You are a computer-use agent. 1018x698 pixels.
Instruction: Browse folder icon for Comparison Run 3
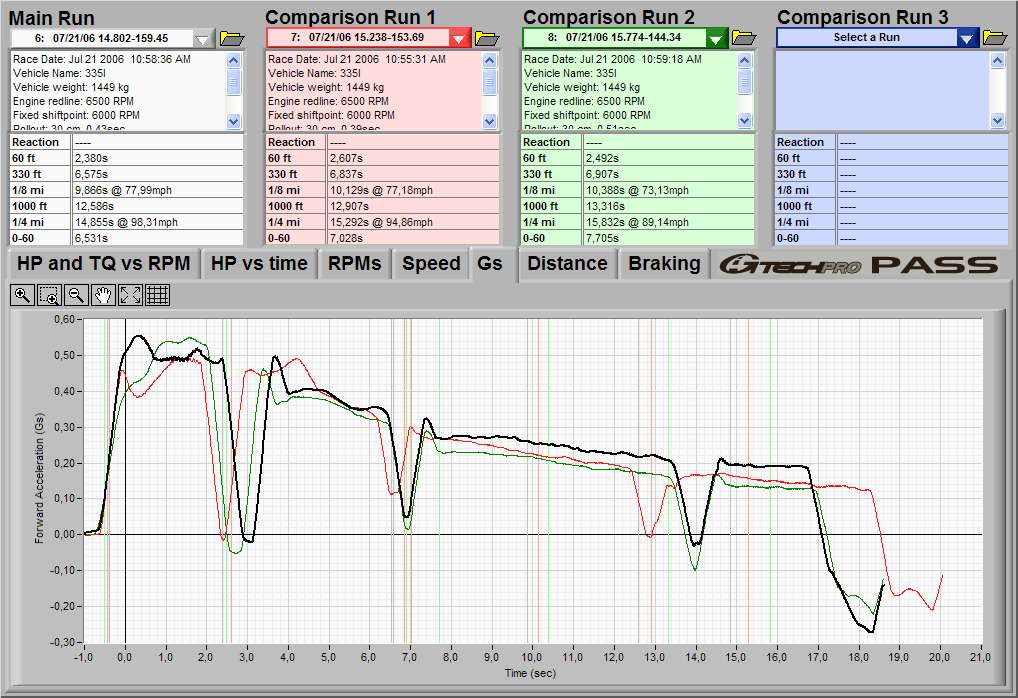pyautogui.click(x=995, y=38)
